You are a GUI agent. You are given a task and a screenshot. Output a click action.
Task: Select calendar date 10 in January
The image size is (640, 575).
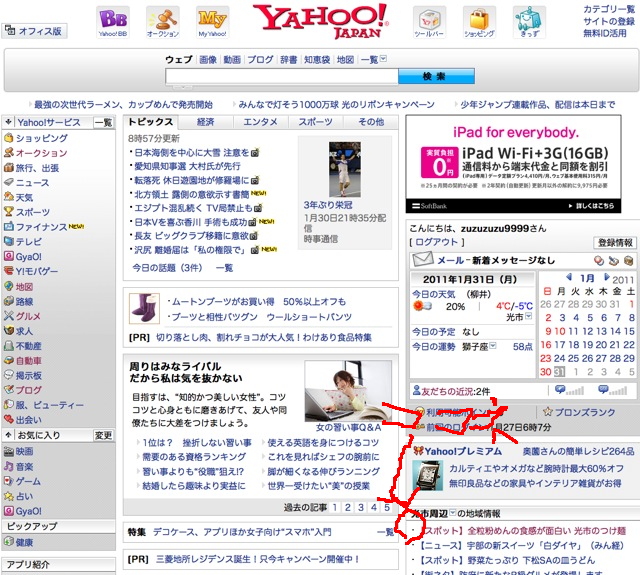[560, 331]
